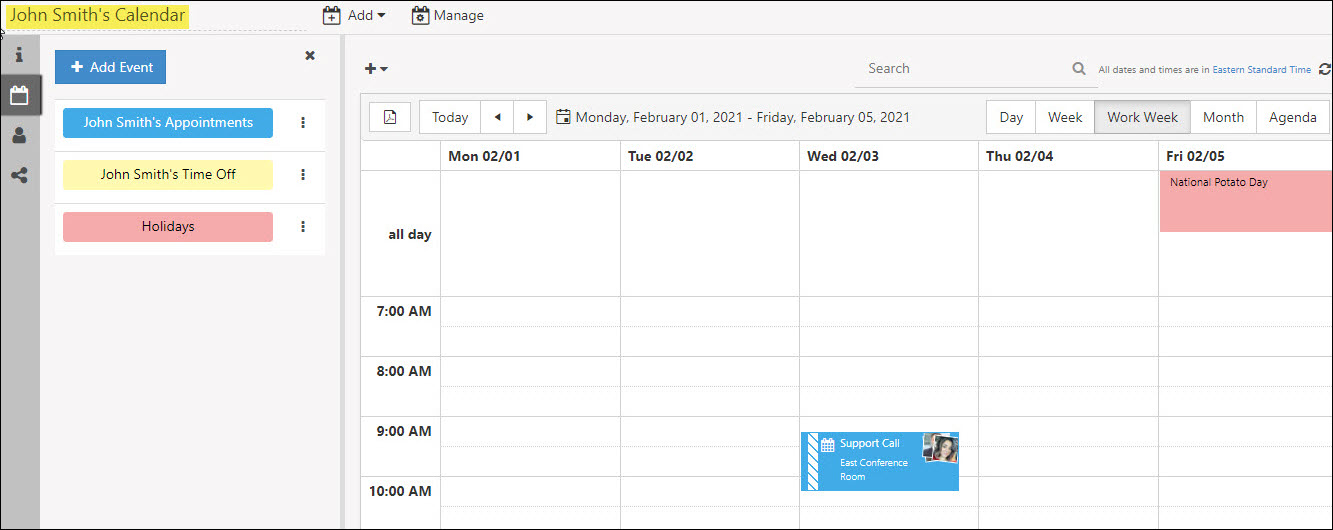Image resolution: width=1333 pixels, height=530 pixels.
Task: Click the Support Call attendee photo
Action: click(940, 448)
